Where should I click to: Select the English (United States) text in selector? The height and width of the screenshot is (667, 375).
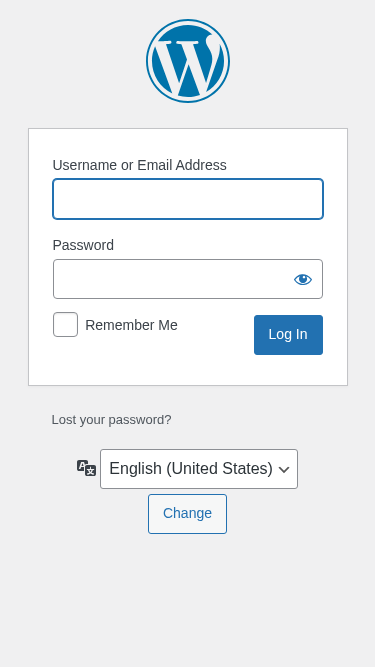pyautogui.click(x=191, y=468)
